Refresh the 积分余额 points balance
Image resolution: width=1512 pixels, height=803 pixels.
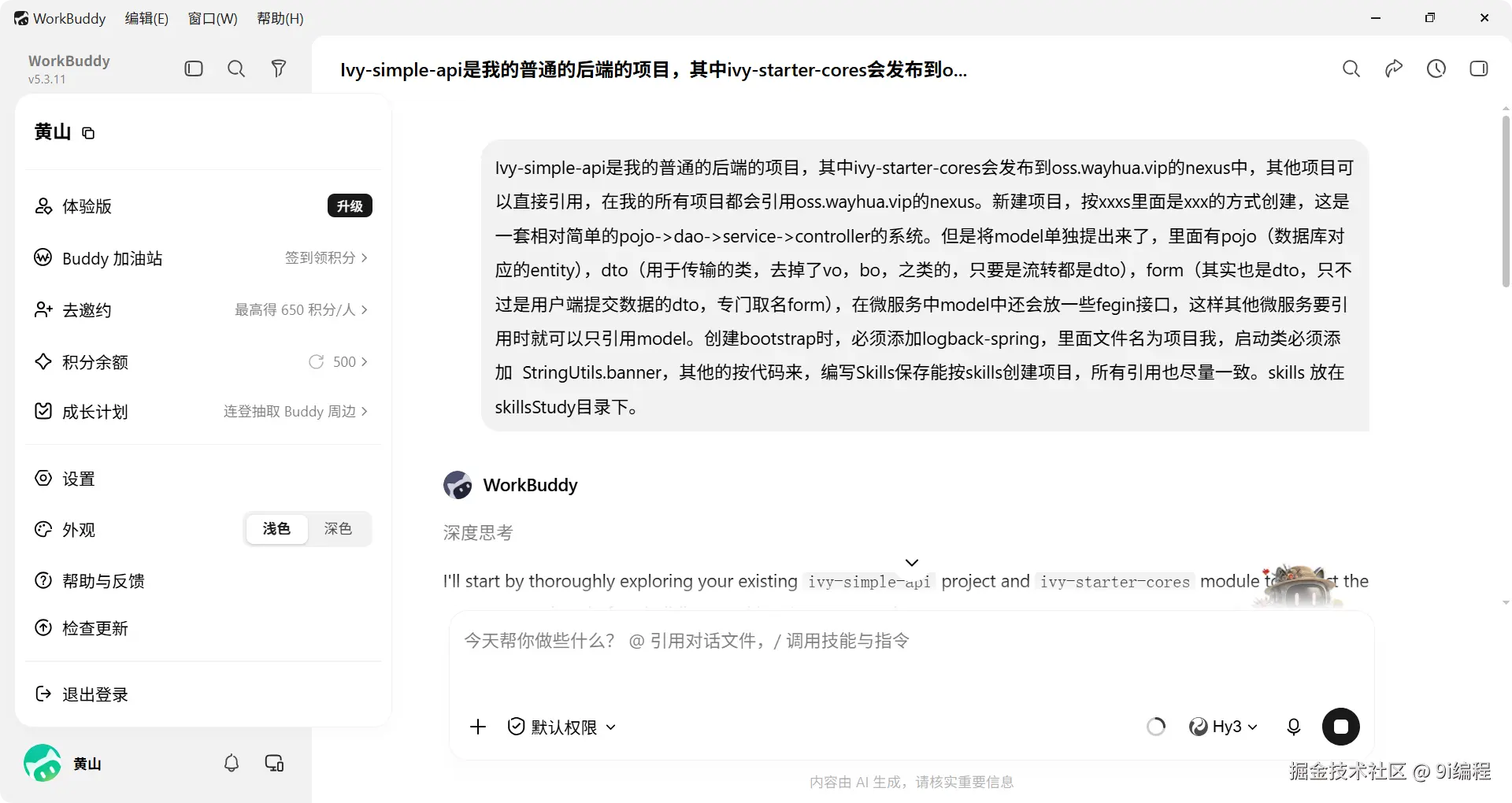coord(316,361)
